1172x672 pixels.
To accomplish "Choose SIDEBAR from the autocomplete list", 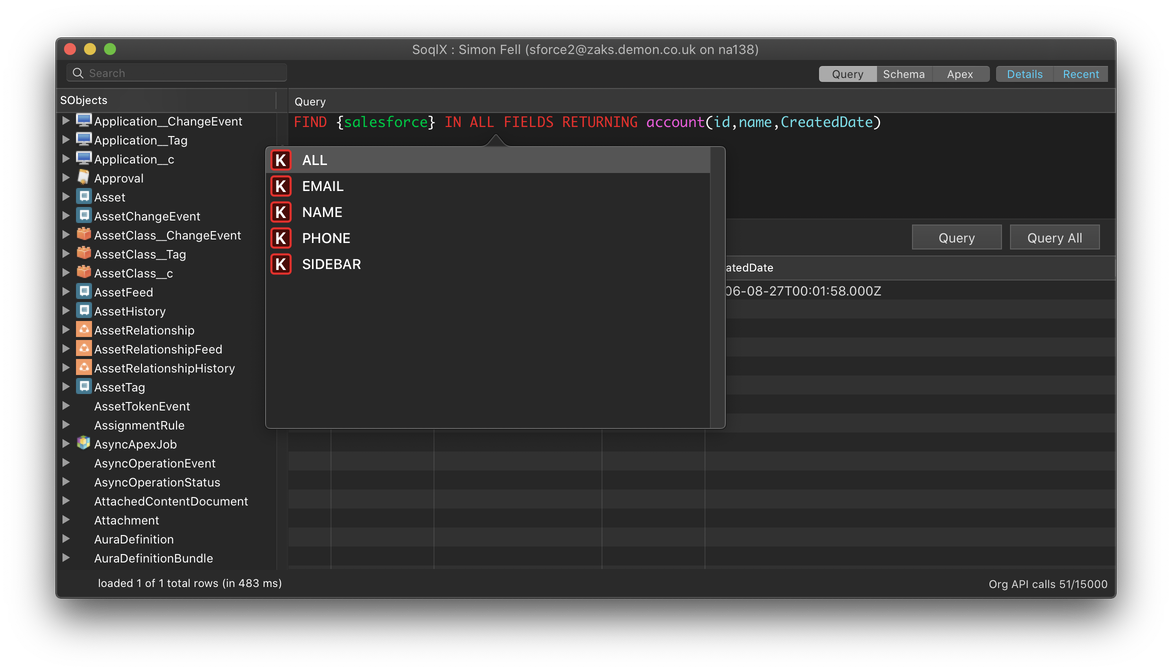I will [x=488, y=264].
